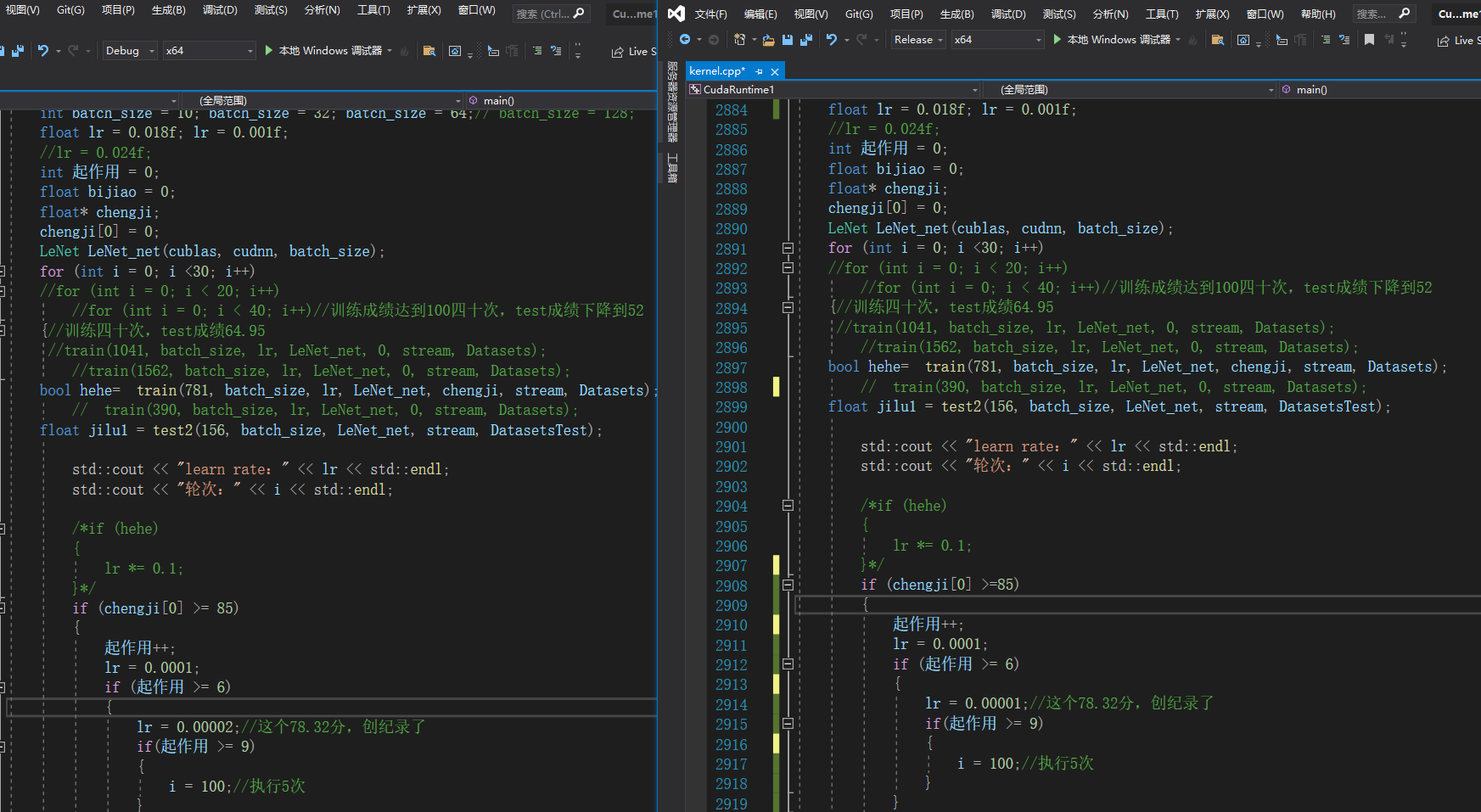
Task: Open file icon in the right window toolbar
Action: [768, 40]
